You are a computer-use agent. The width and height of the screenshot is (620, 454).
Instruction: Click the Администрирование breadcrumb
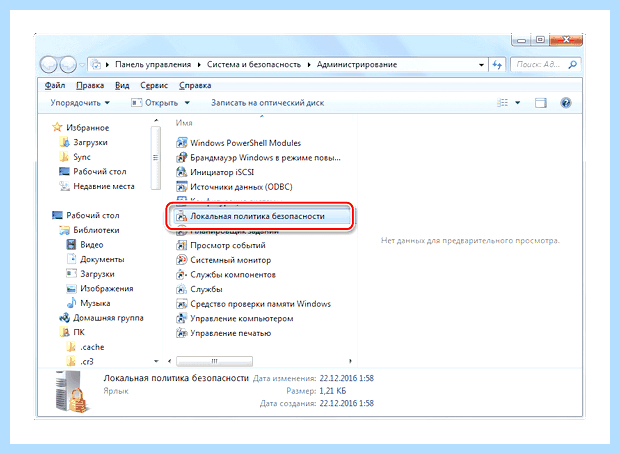pyautogui.click(x=357, y=64)
